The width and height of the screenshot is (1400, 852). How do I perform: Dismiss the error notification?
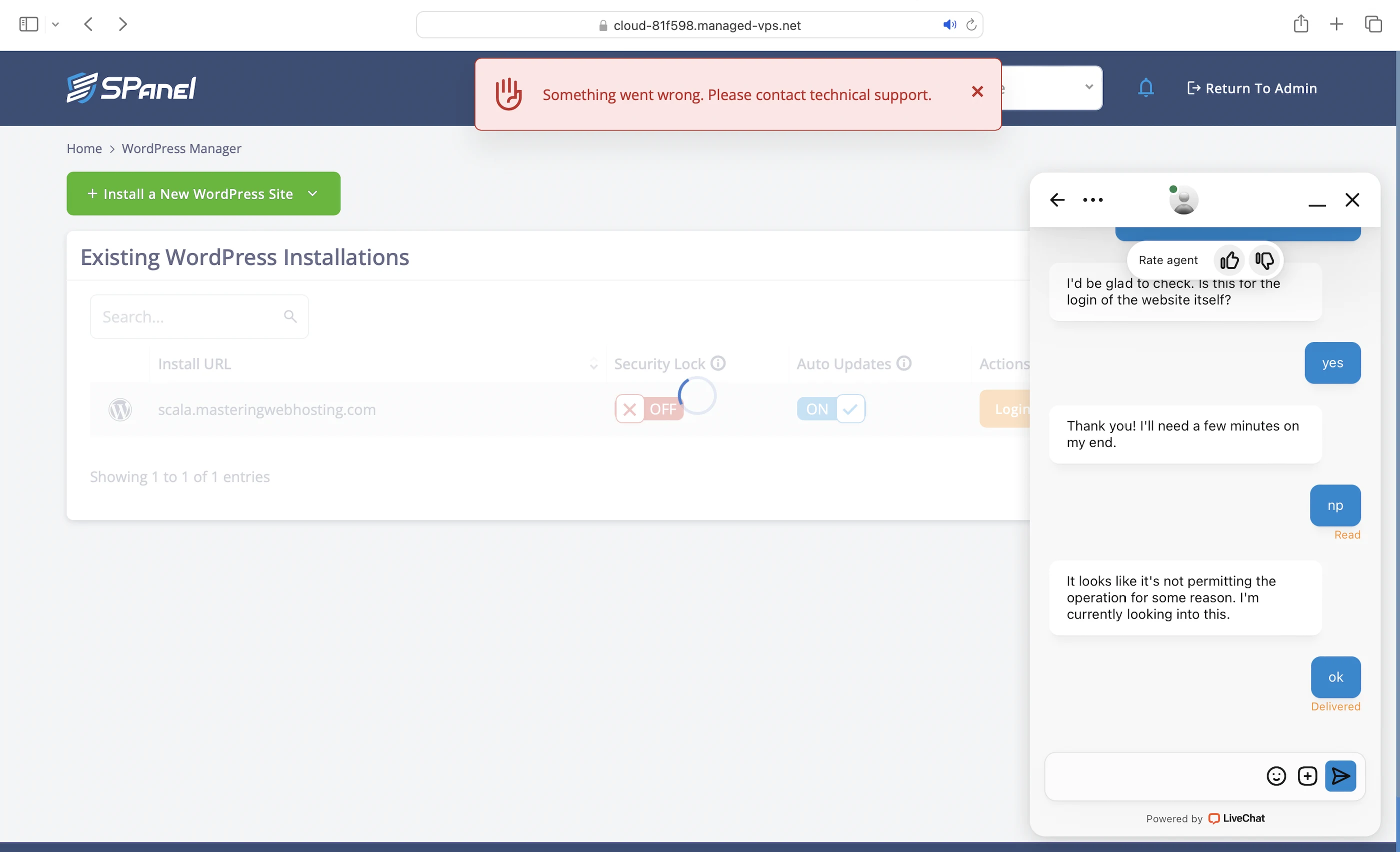tap(977, 92)
